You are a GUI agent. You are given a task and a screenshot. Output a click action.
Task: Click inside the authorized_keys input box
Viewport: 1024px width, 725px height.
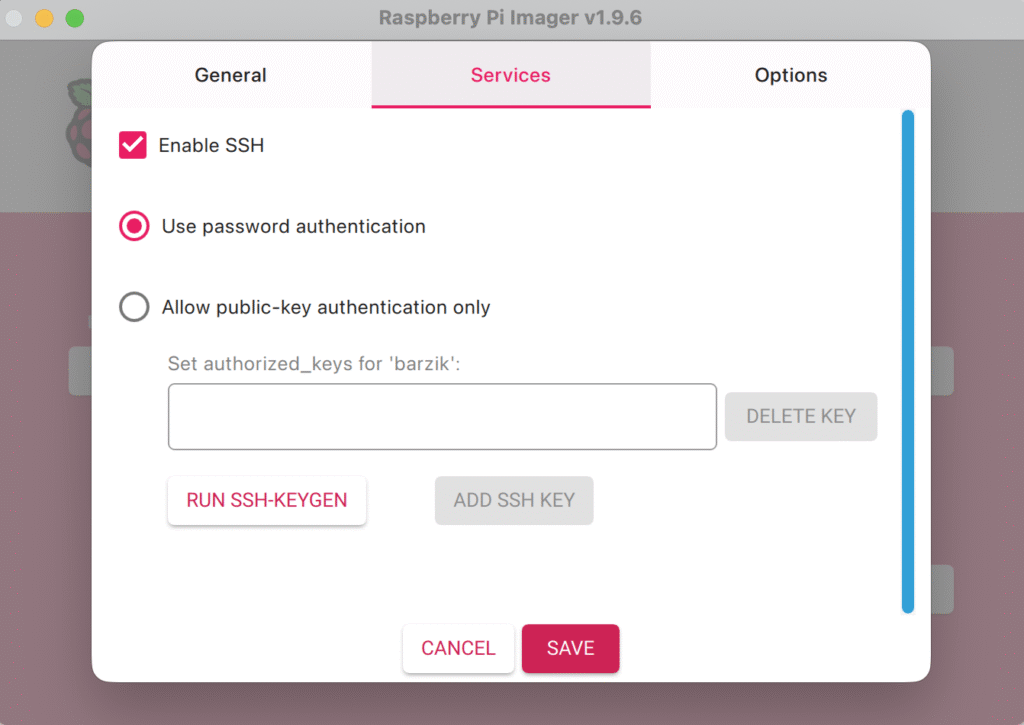click(442, 416)
